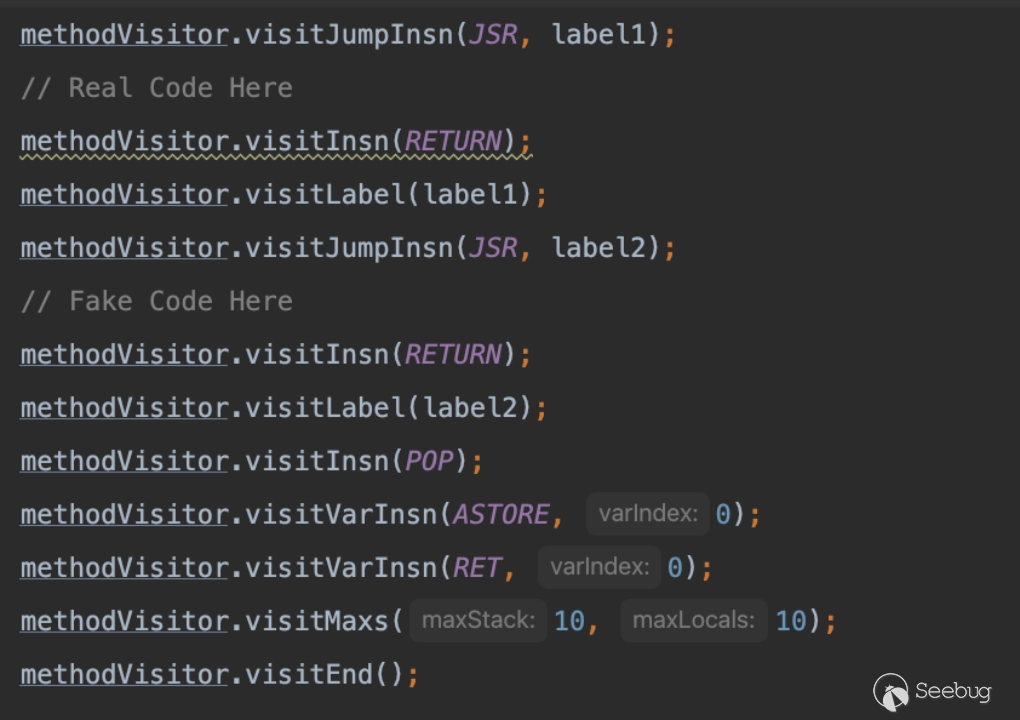This screenshot has height=720, width=1020.
Task: Click the Seebug watermark text
Action: point(952,692)
